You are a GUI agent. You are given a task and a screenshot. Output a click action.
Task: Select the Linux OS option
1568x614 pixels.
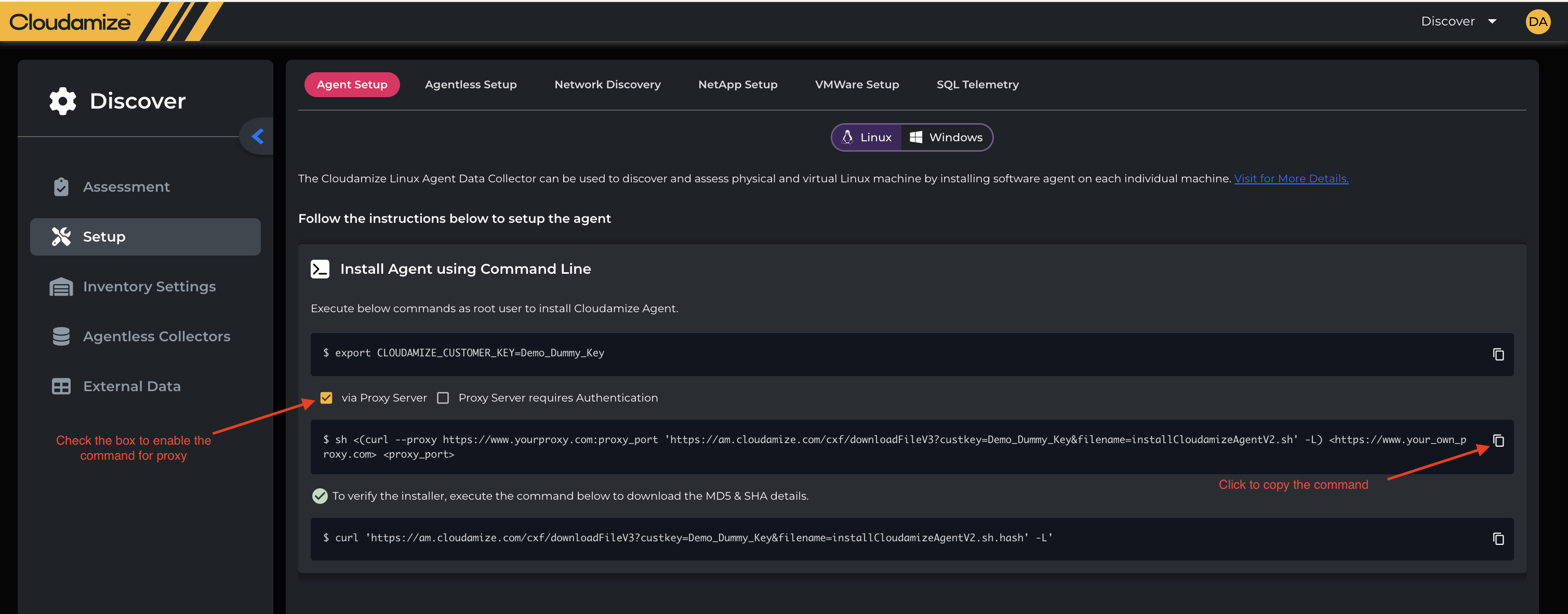(x=867, y=138)
